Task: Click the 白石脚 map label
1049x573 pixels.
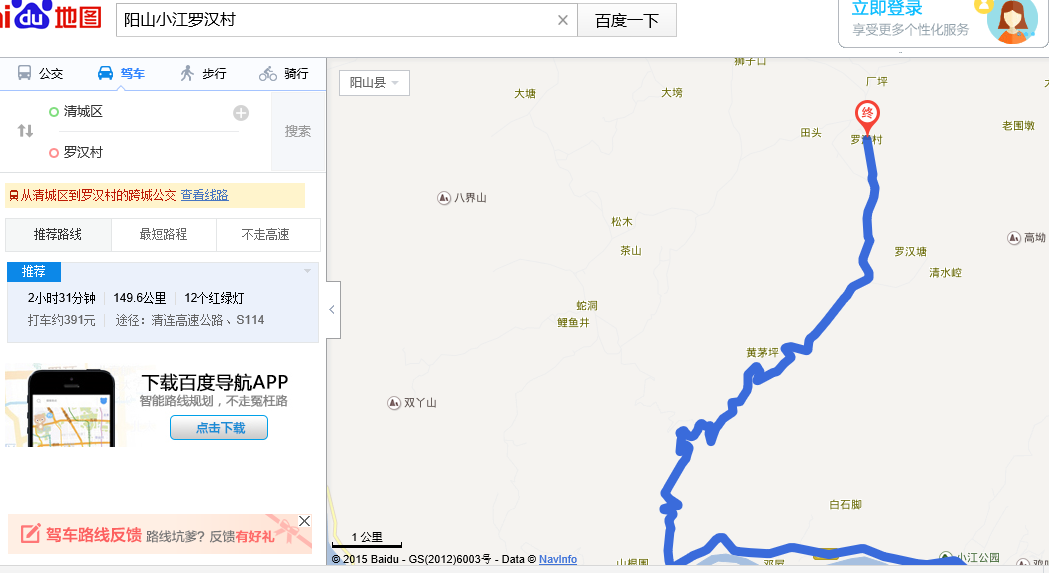Action: coord(846,504)
